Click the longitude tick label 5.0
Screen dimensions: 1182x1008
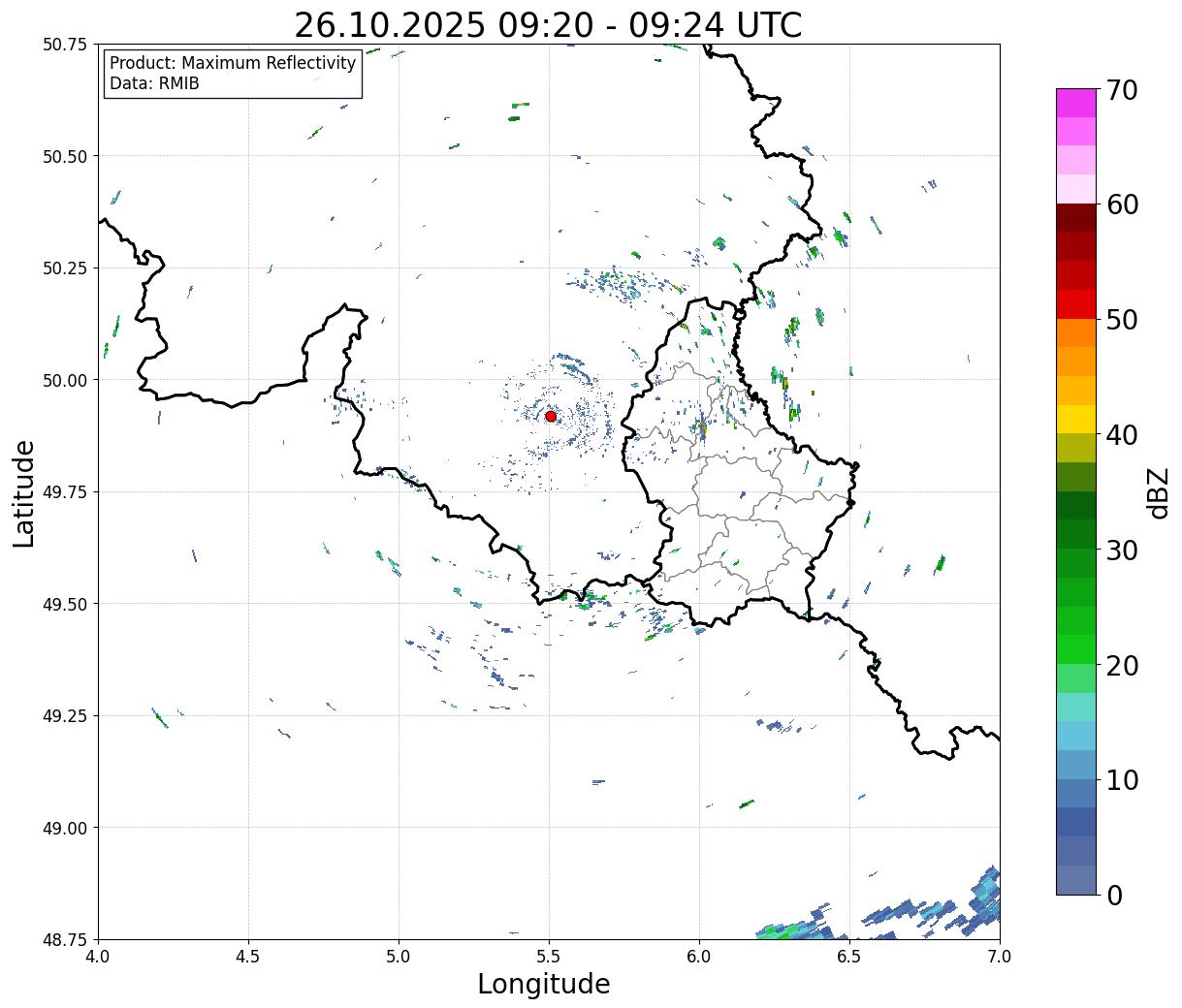pos(399,957)
